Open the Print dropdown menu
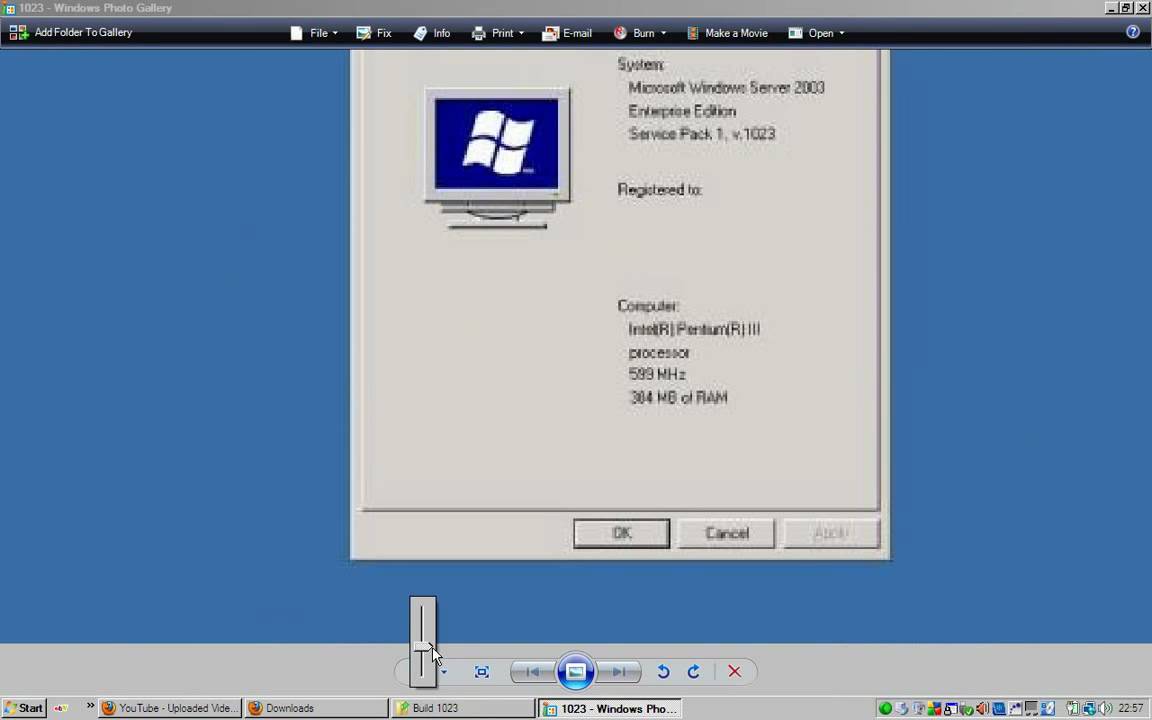Viewport: 1152px width, 720px height. (x=497, y=33)
